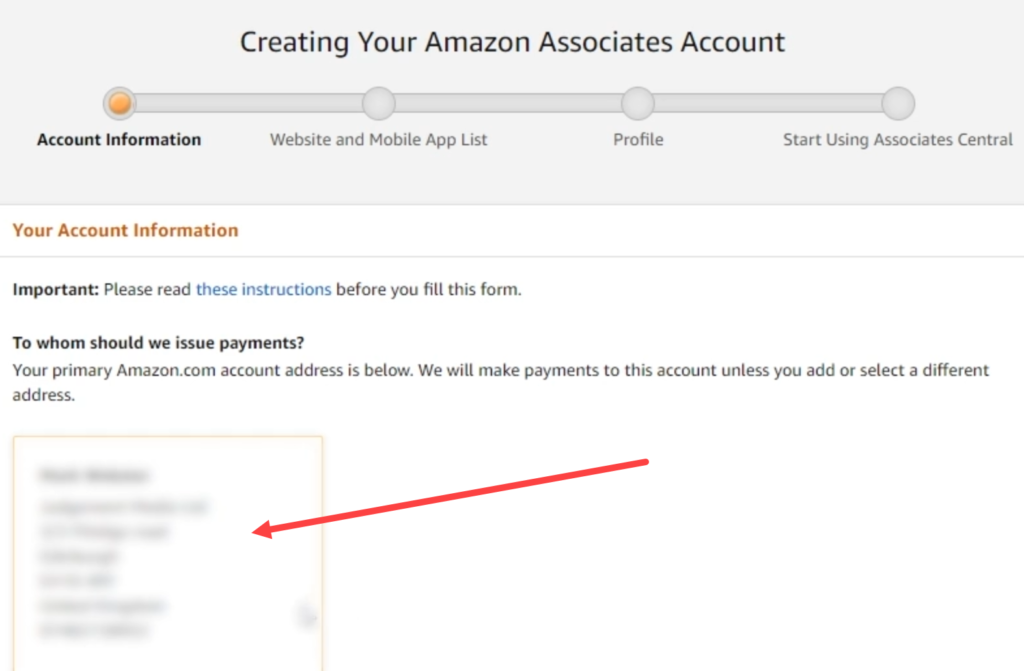Select the Account Information step label
Viewport: 1024px width, 671px height.
click(x=119, y=140)
